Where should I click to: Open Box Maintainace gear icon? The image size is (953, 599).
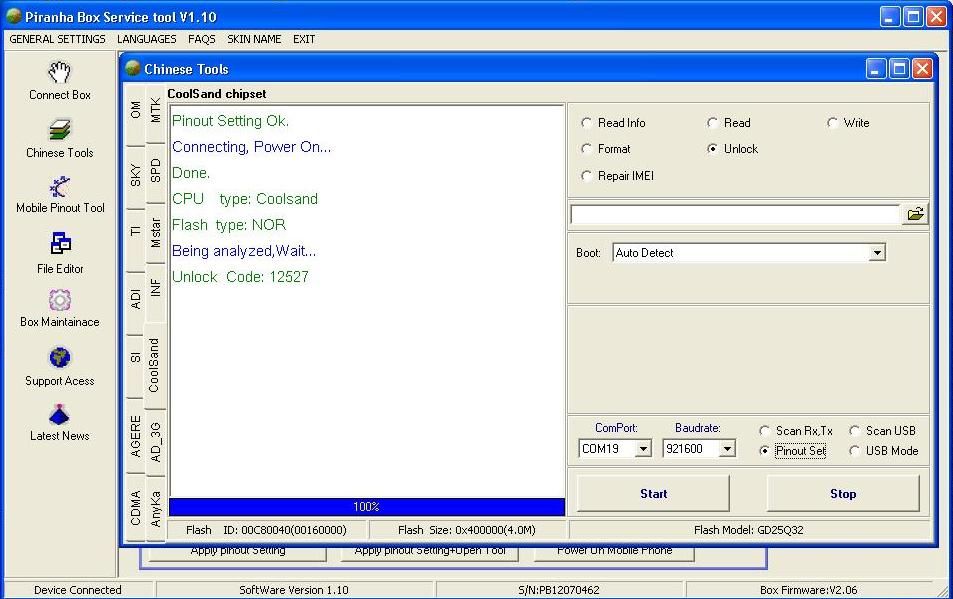60,300
